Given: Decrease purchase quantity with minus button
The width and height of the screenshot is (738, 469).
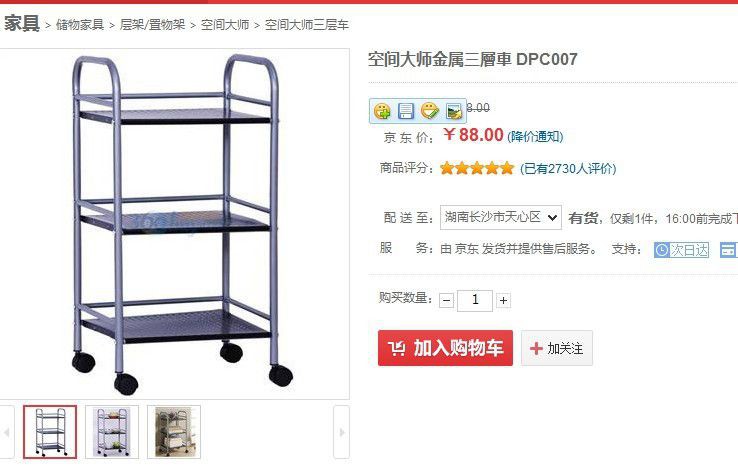Looking at the screenshot, I should tap(447, 300).
